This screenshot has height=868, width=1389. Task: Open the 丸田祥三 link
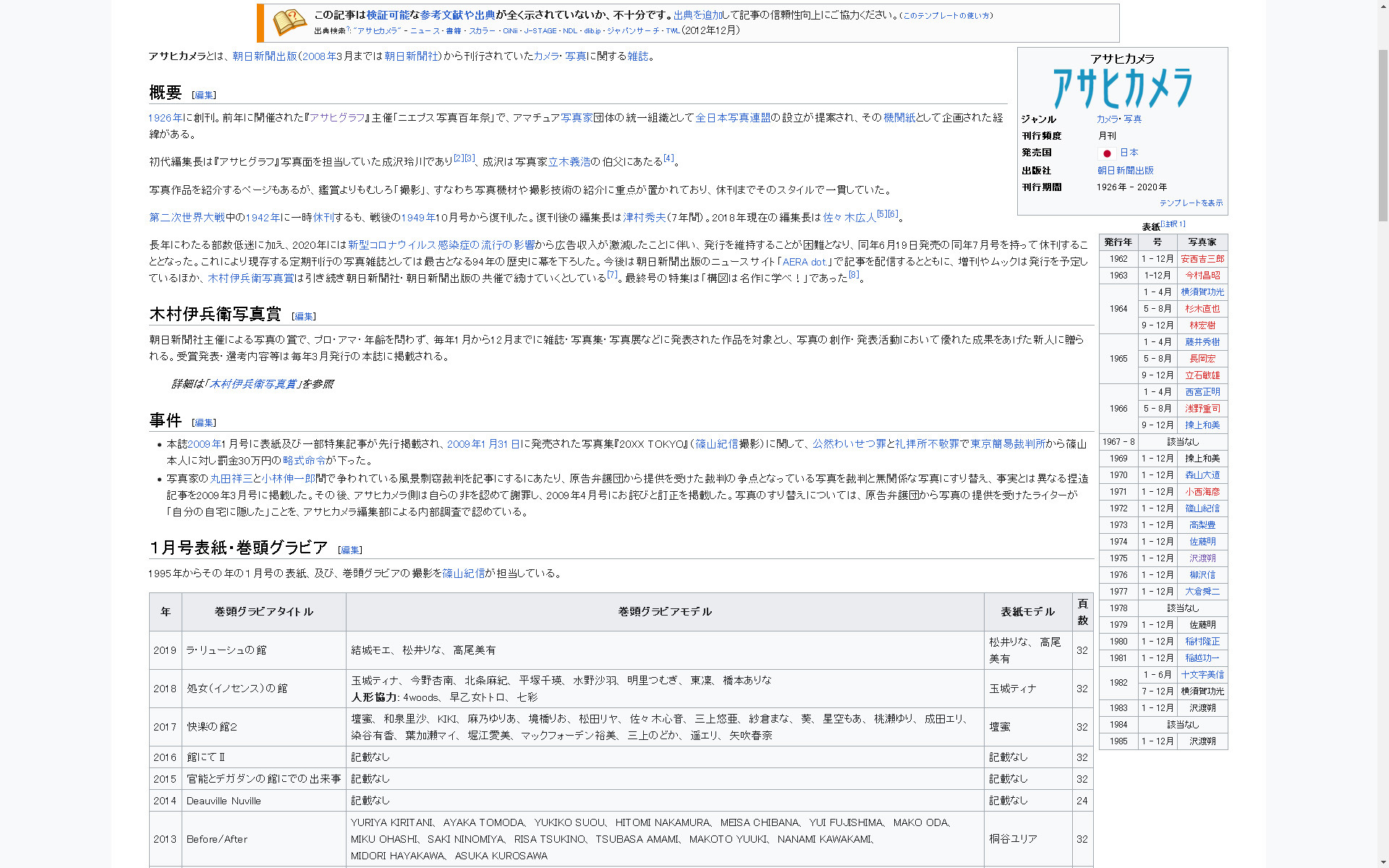click(x=231, y=479)
